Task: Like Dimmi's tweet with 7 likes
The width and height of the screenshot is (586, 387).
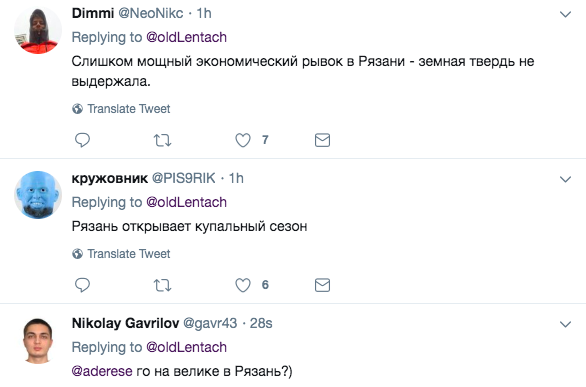Action: tap(243, 140)
